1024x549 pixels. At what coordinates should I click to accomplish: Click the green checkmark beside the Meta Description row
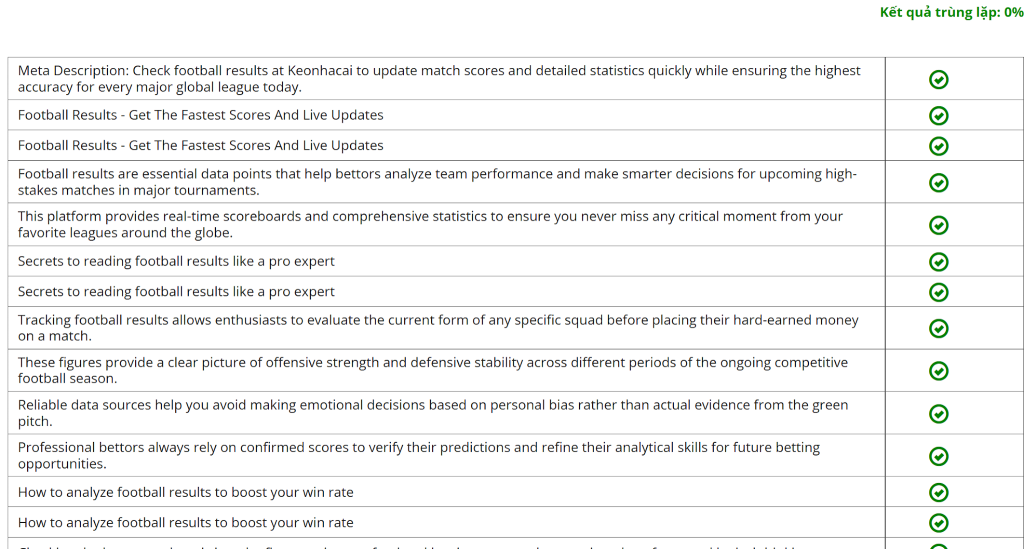(x=938, y=80)
